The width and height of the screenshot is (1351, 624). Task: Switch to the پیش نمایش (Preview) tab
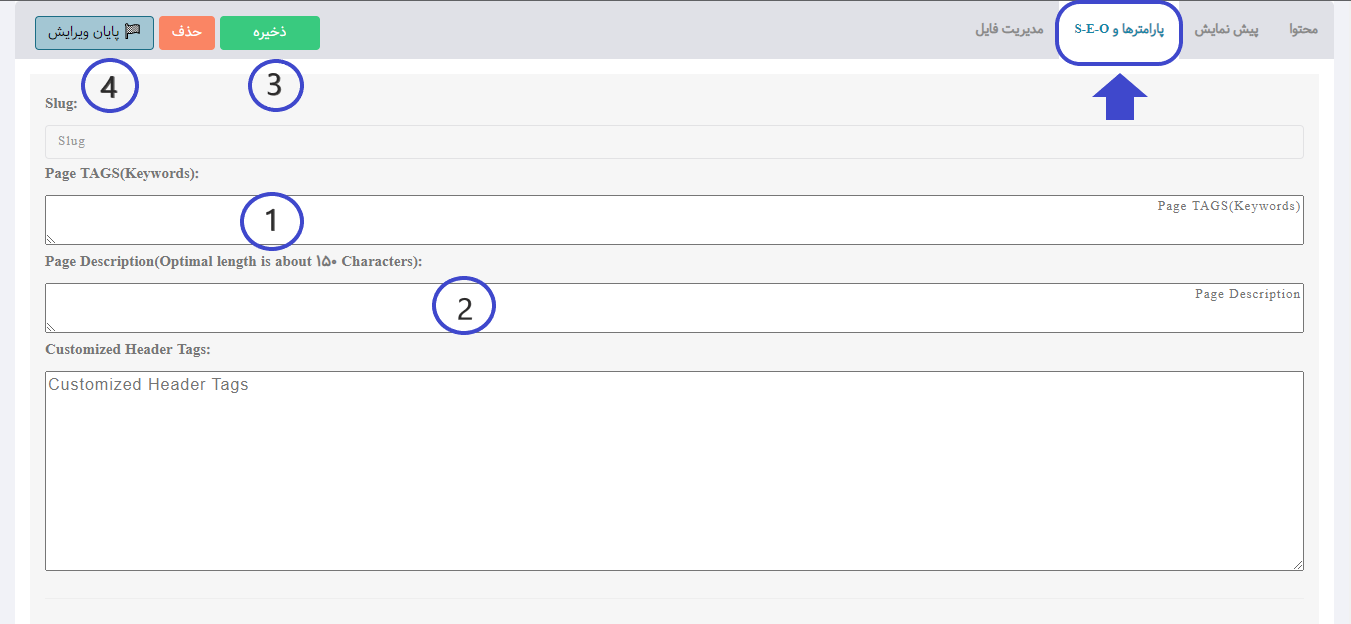tap(1226, 30)
